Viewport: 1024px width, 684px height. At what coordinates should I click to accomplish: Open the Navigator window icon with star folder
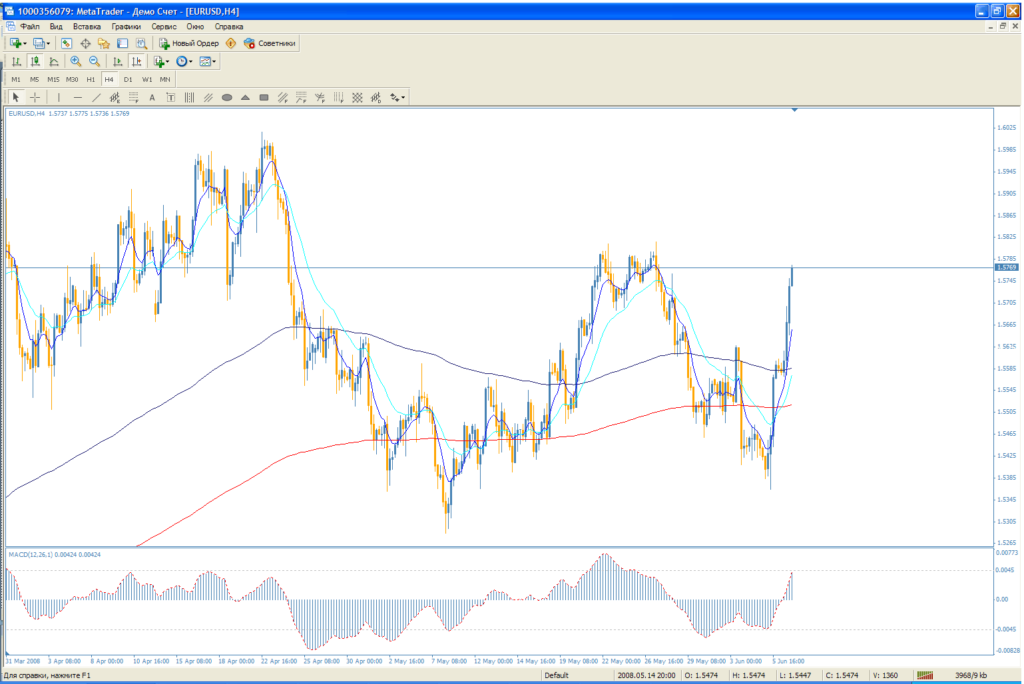click(x=103, y=44)
